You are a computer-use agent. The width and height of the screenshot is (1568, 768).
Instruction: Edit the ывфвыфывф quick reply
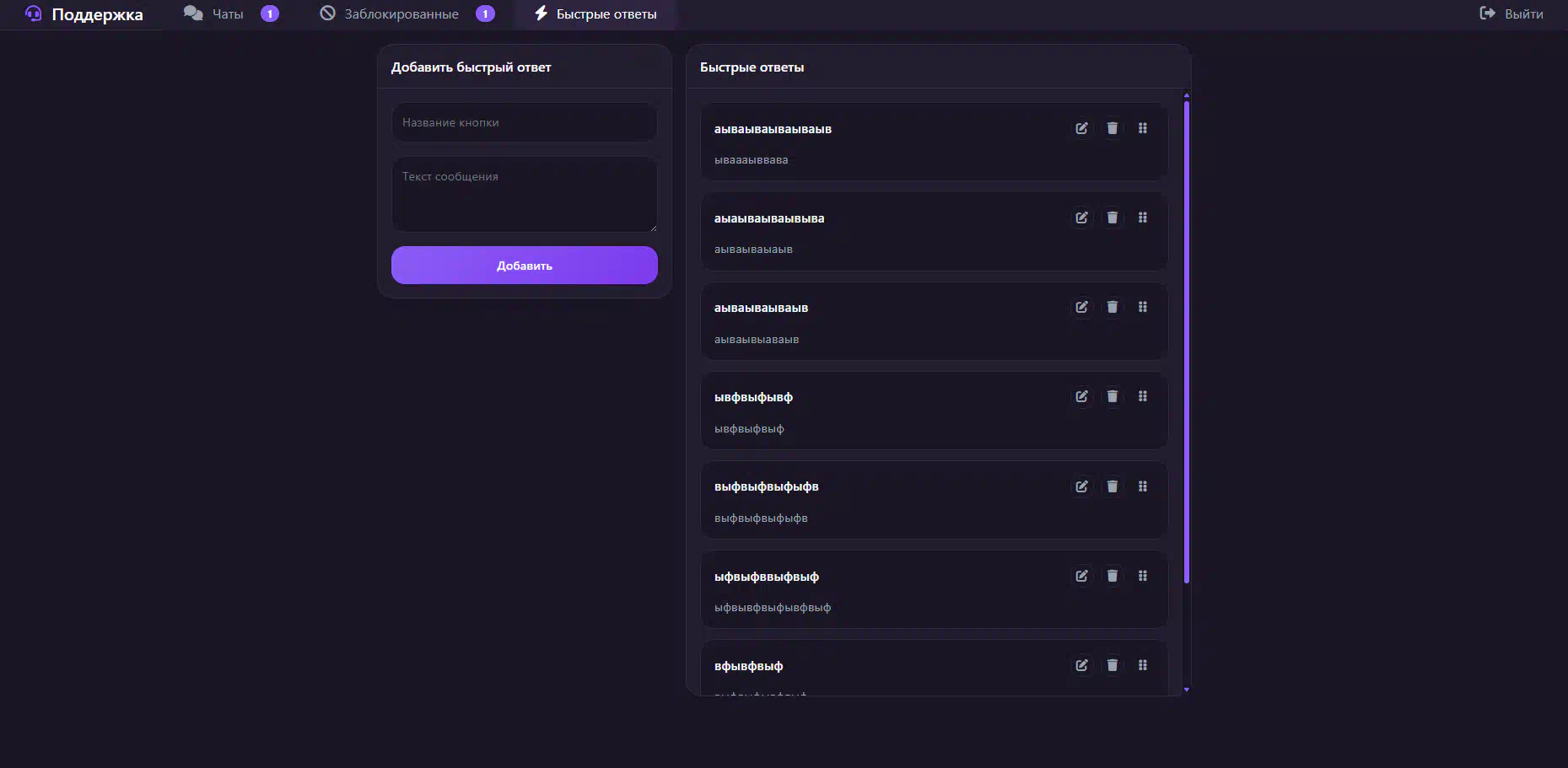point(1081,396)
